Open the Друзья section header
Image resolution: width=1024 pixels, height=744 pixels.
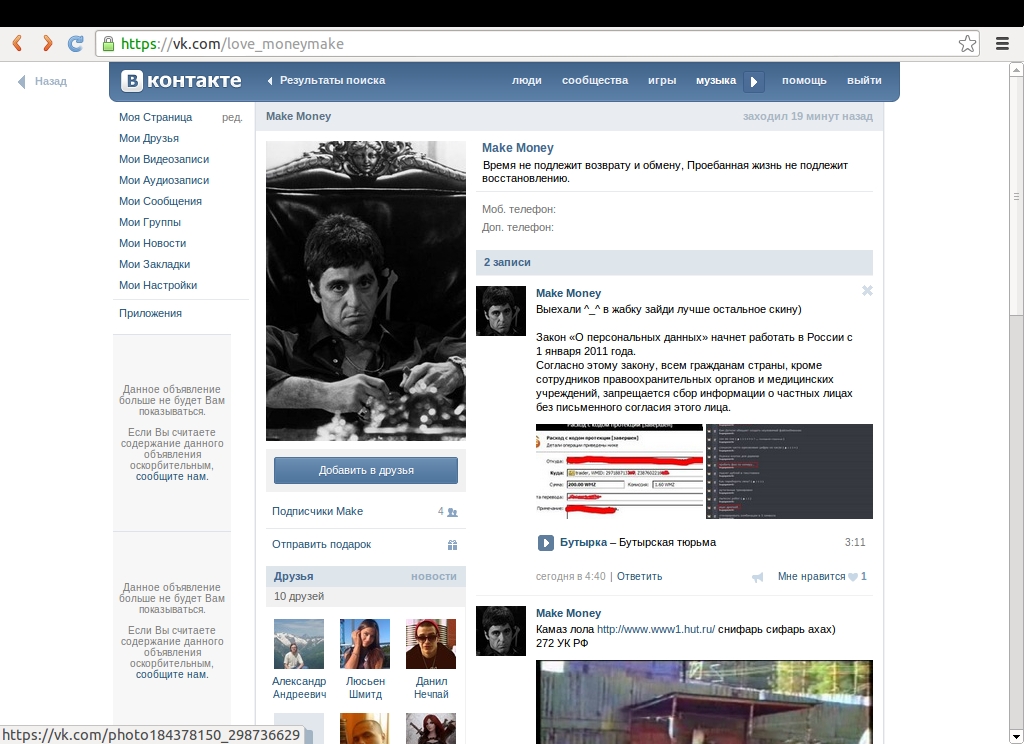[x=293, y=576]
